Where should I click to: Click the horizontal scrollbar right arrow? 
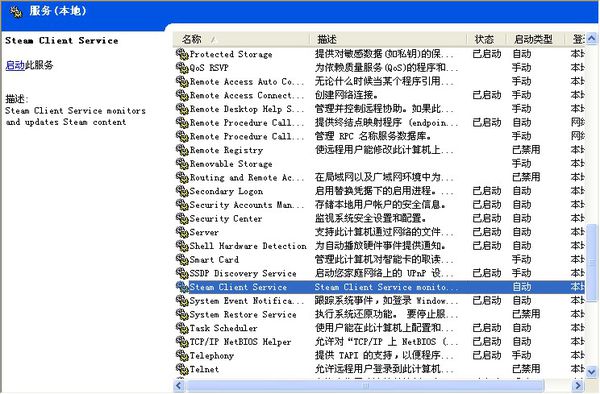coord(578,385)
